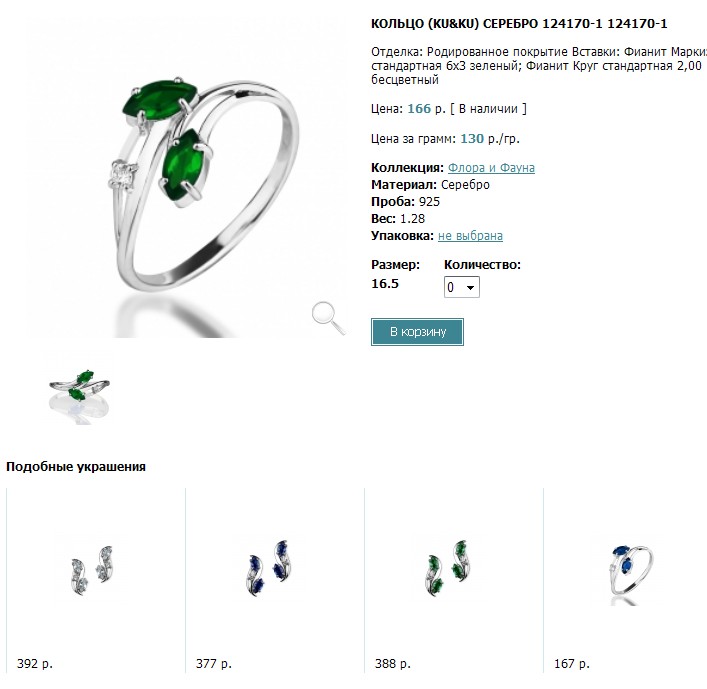Click the magnifying glass zoom icon
This screenshot has width=707, height=689.
pyautogui.click(x=329, y=318)
